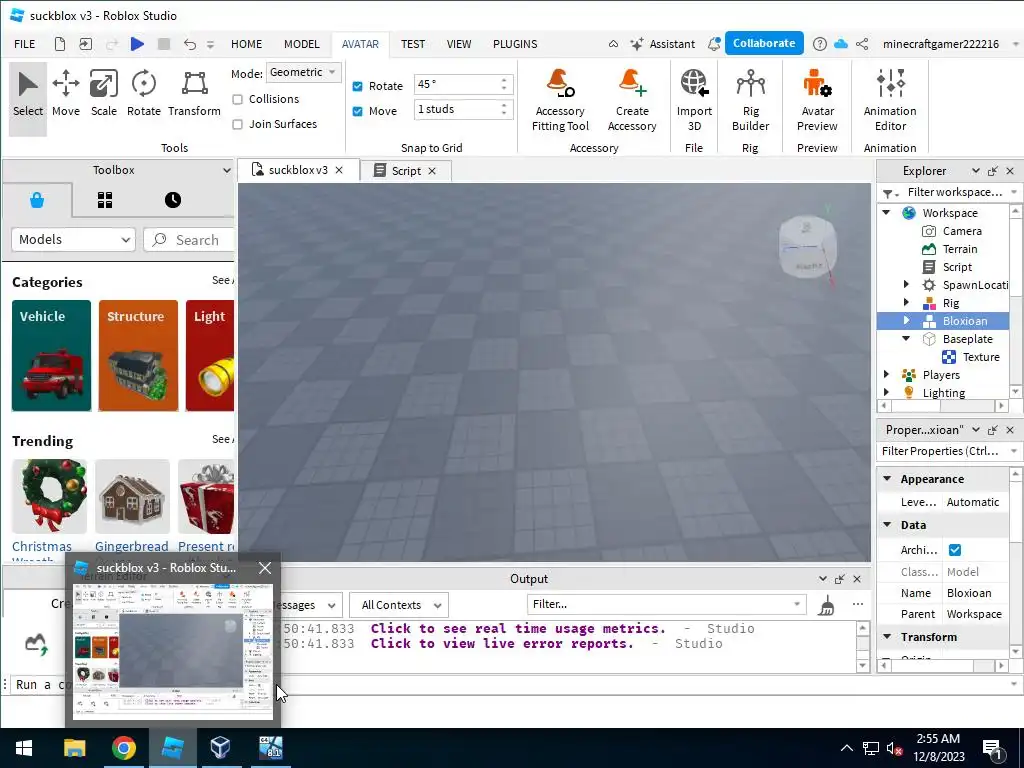Clear output with the broom icon
The image size is (1024, 768).
pos(827,605)
